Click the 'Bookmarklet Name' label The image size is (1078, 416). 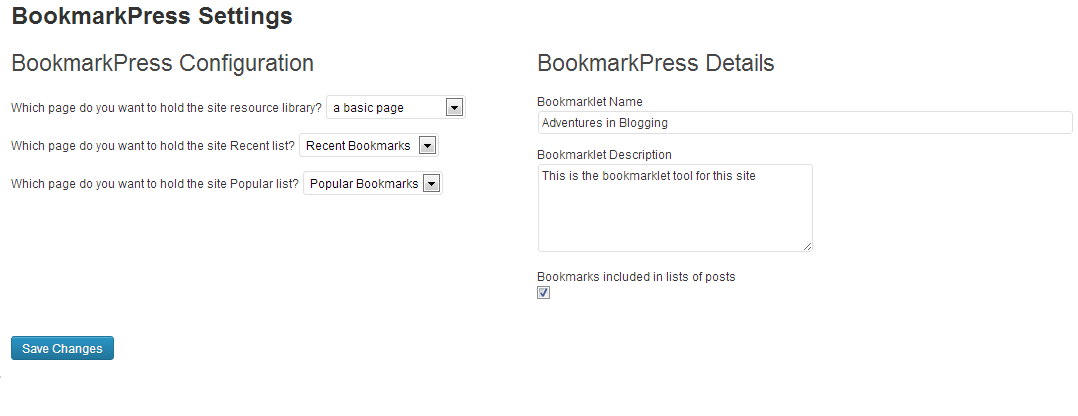(590, 102)
